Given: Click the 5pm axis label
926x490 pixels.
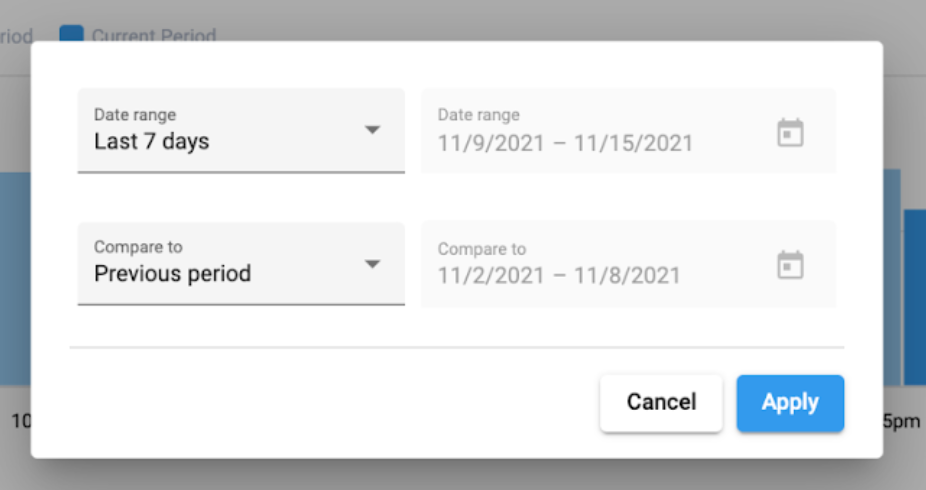Looking at the screenshot, I should 902,422.
